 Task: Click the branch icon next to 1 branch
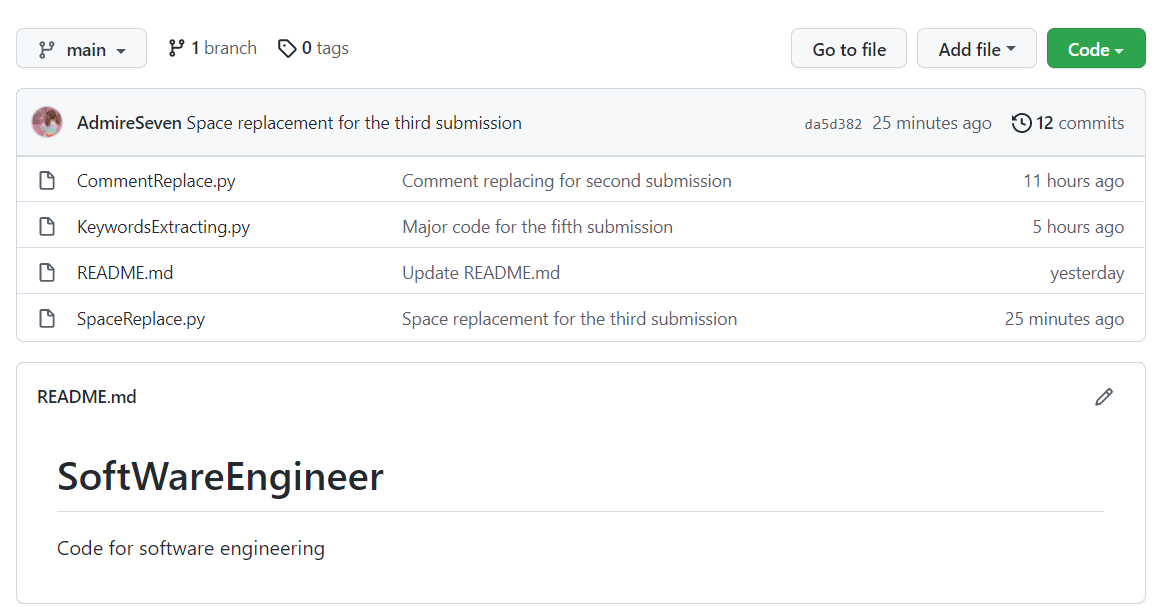(177, 48)
